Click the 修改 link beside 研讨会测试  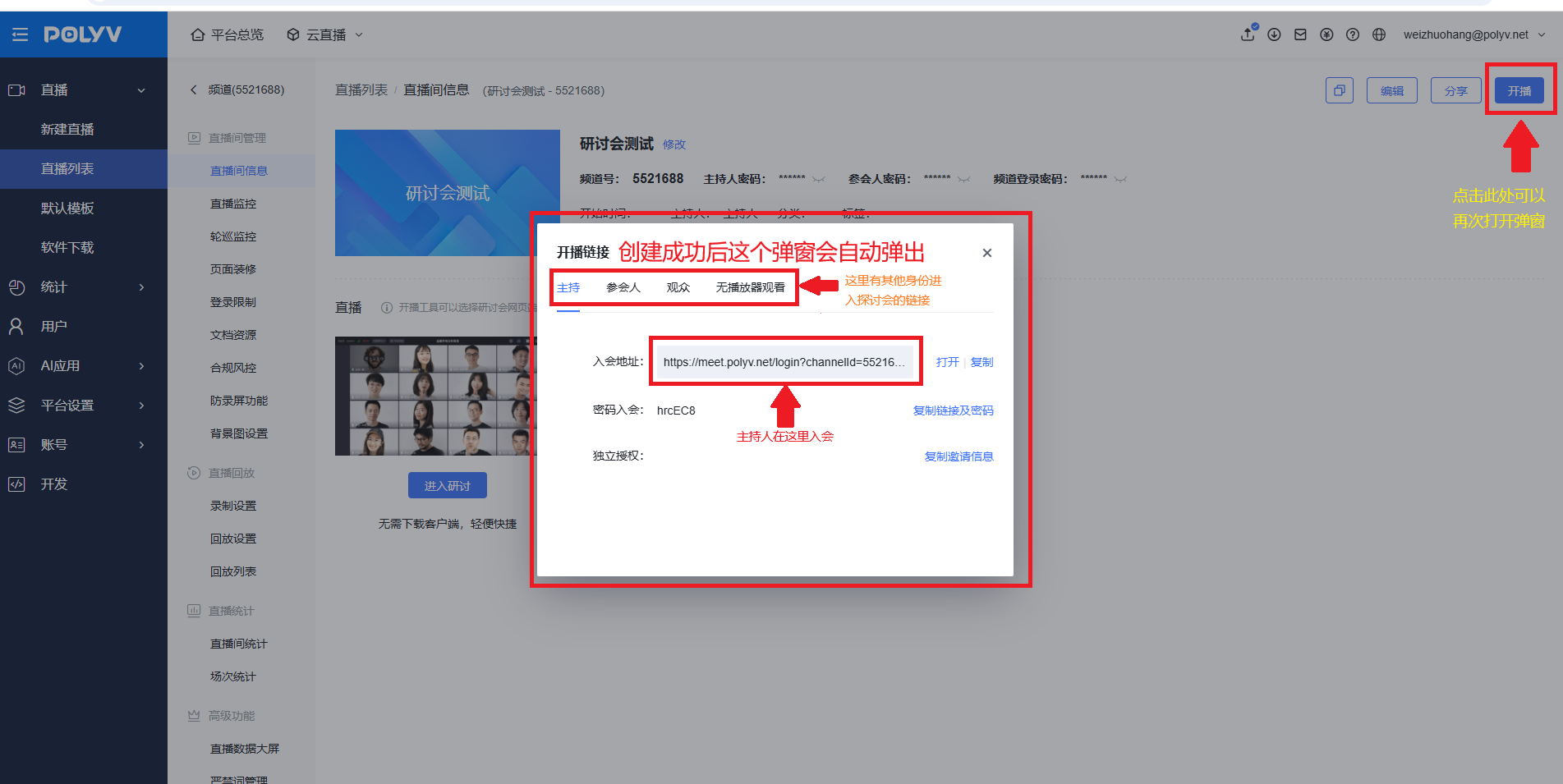point(674,144)
